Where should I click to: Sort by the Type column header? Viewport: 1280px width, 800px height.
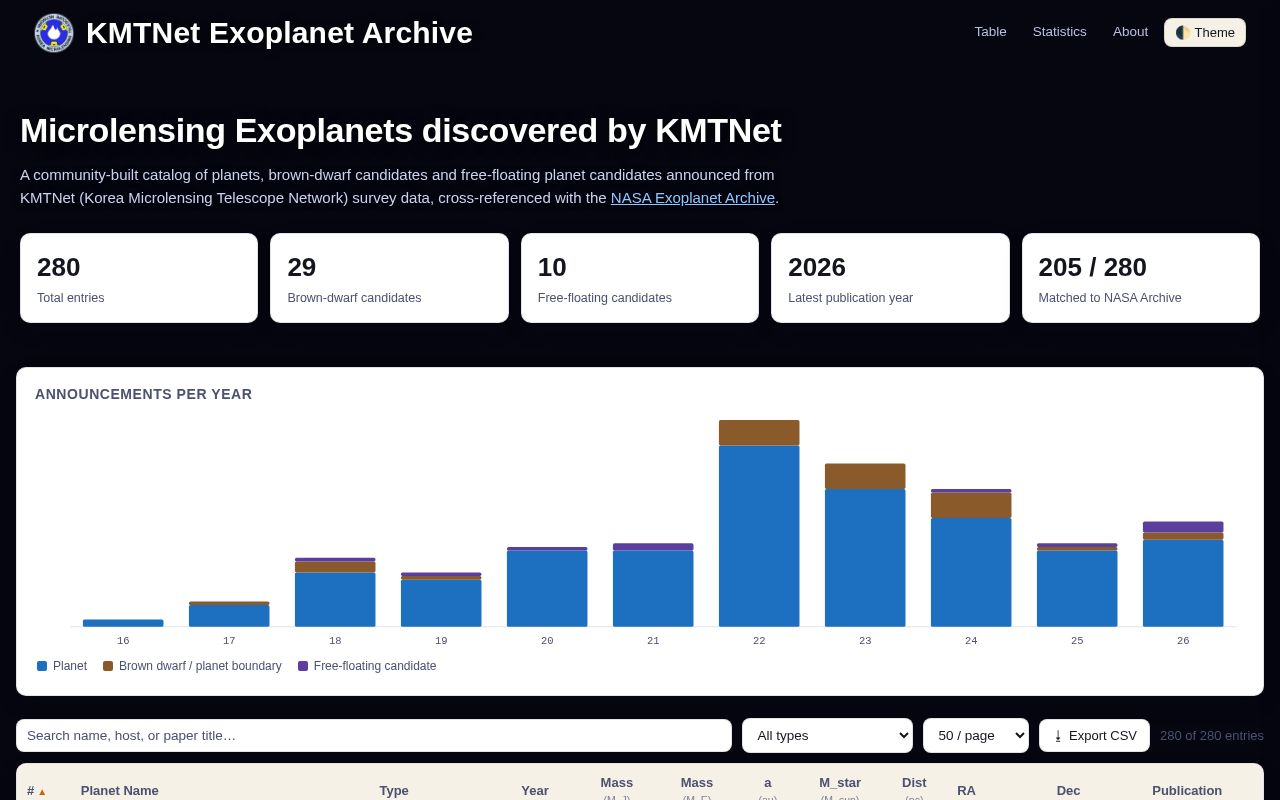pos(394,790)
